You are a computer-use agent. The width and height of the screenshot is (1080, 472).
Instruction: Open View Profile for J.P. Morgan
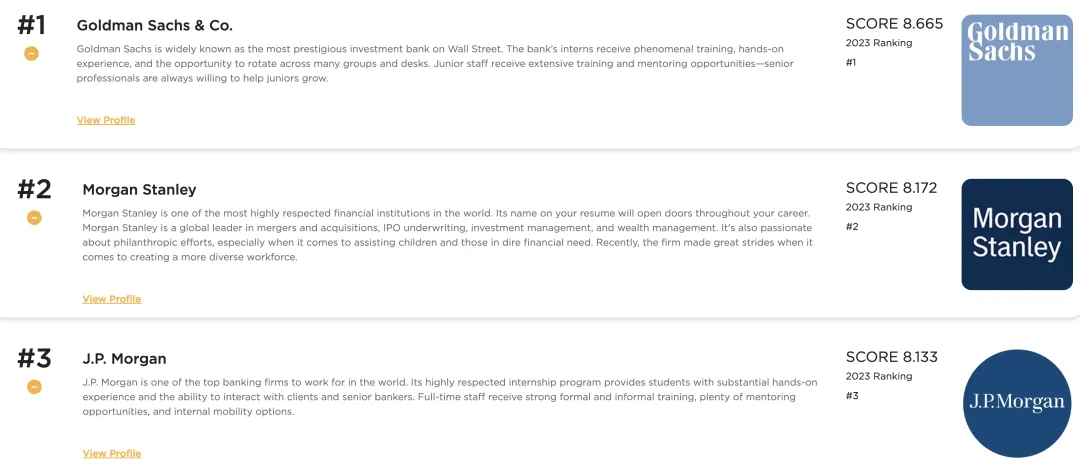pos(112,453)
